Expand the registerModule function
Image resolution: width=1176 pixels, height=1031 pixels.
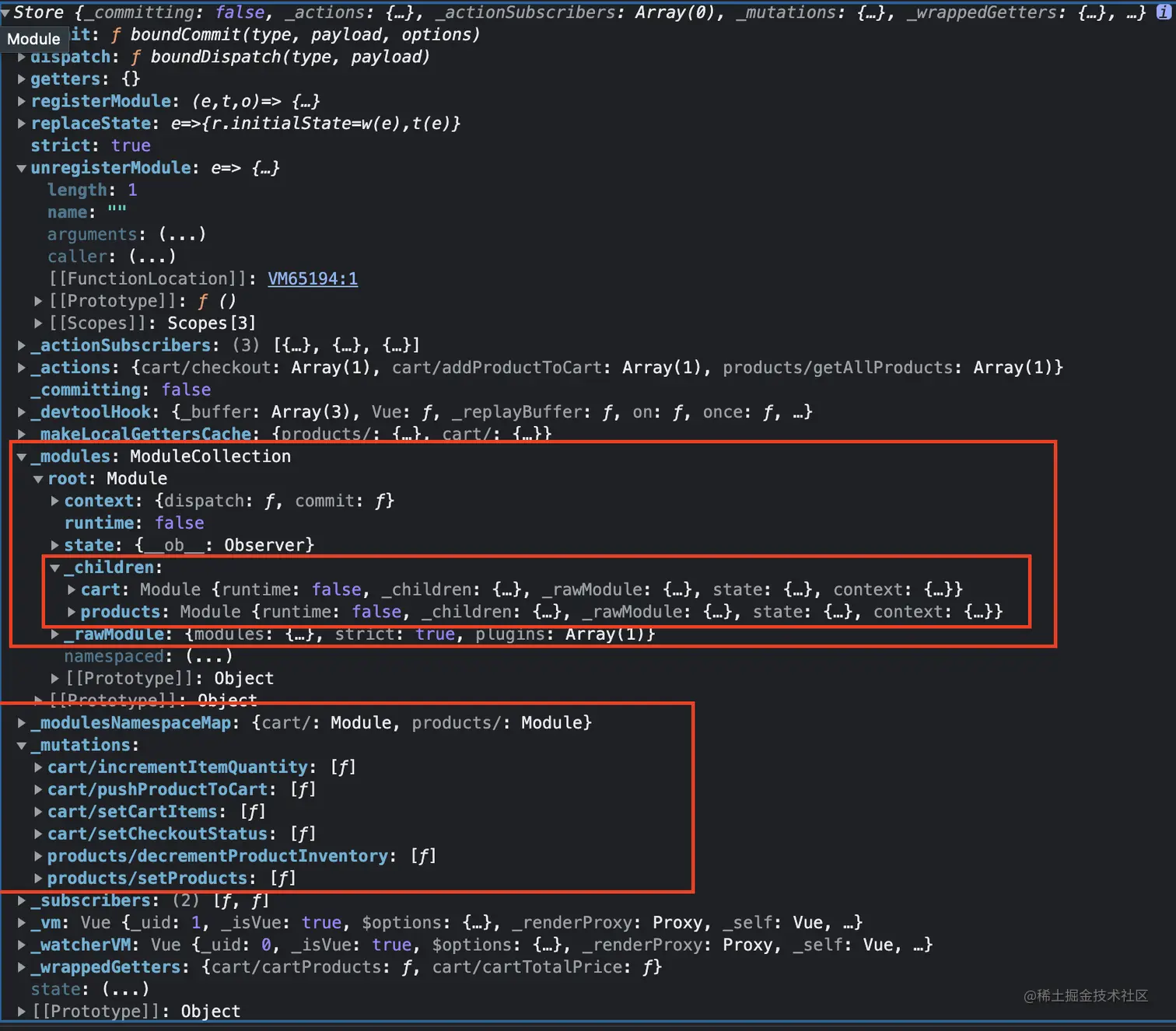coord(22,101)
